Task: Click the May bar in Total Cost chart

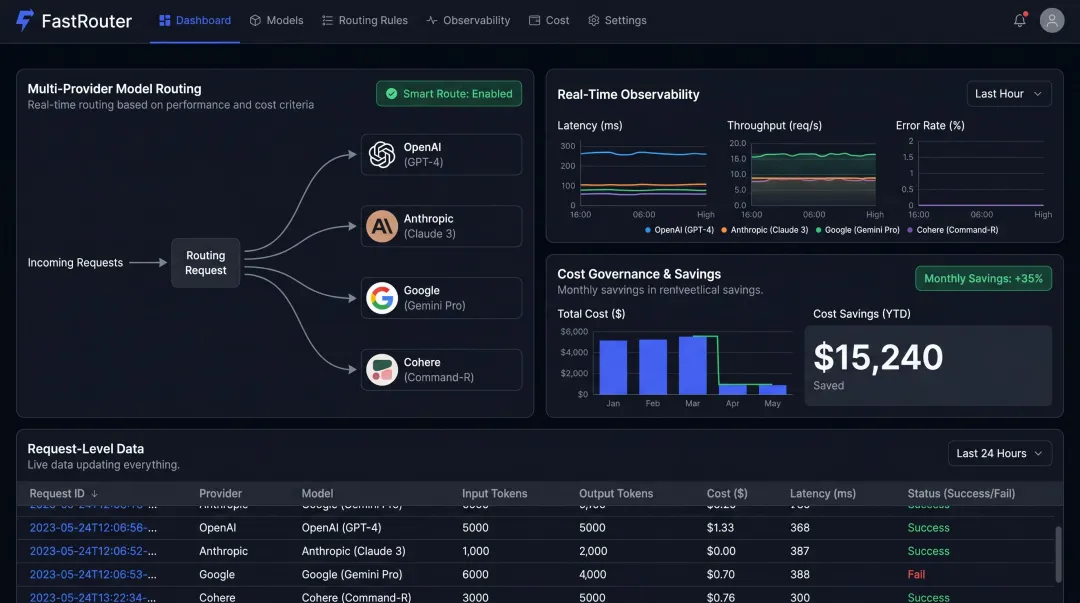Action: point(773,389)
